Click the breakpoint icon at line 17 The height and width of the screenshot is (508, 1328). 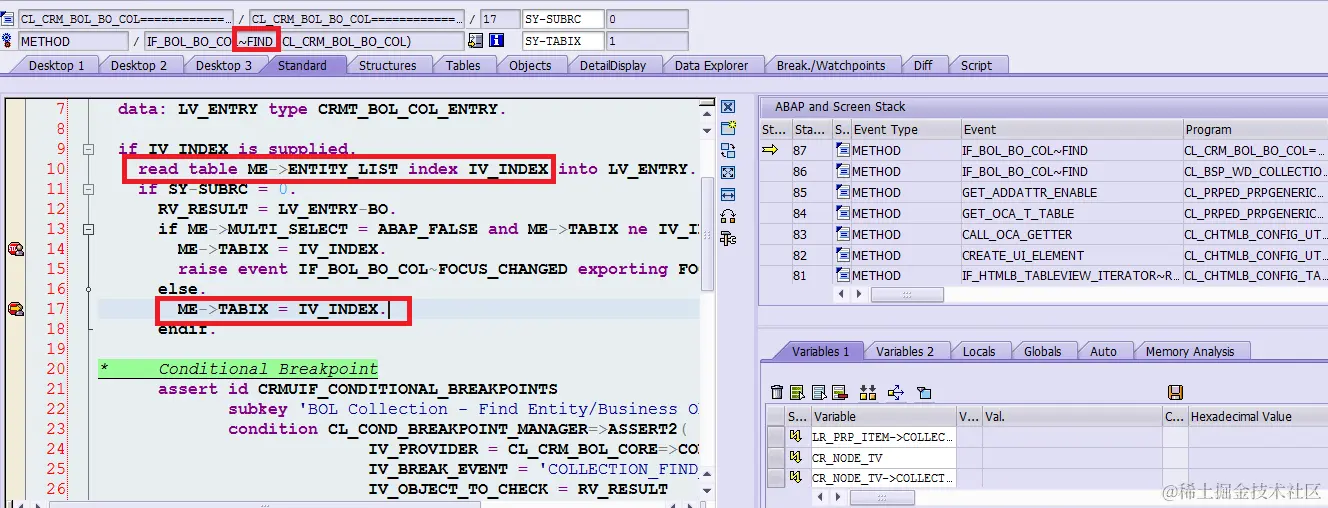coord(15,309)
